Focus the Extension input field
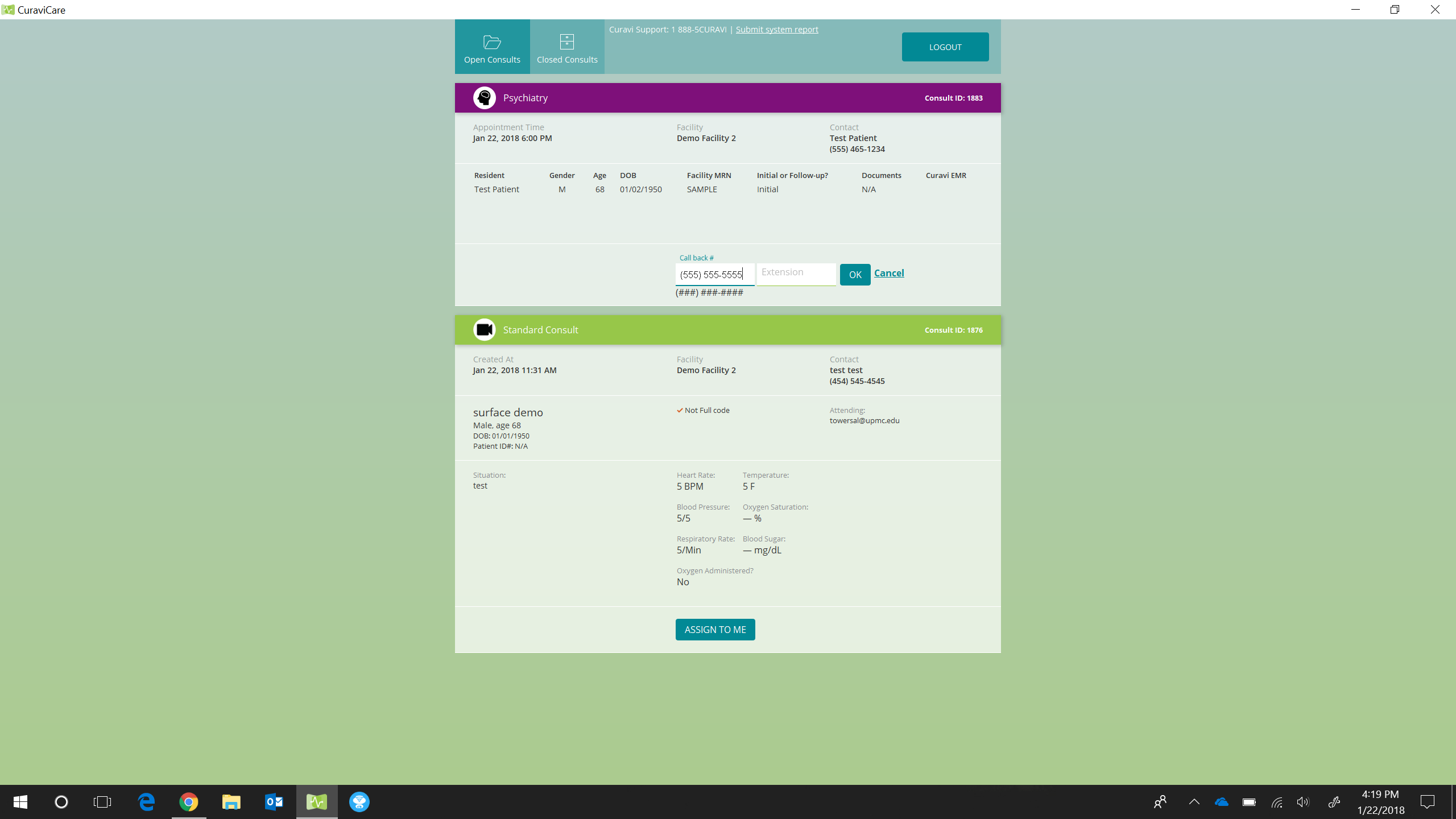The width and height of the screenshot is (1456, 819). pyautogui.click(x=796, y=273)
